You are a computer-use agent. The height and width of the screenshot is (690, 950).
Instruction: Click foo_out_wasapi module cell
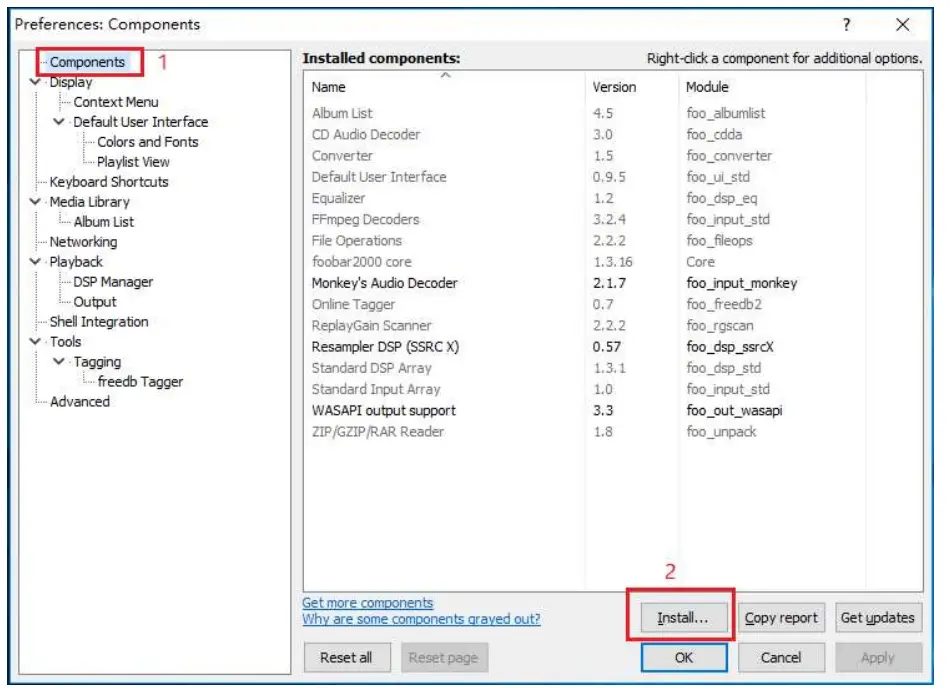[x=734, y=410]
